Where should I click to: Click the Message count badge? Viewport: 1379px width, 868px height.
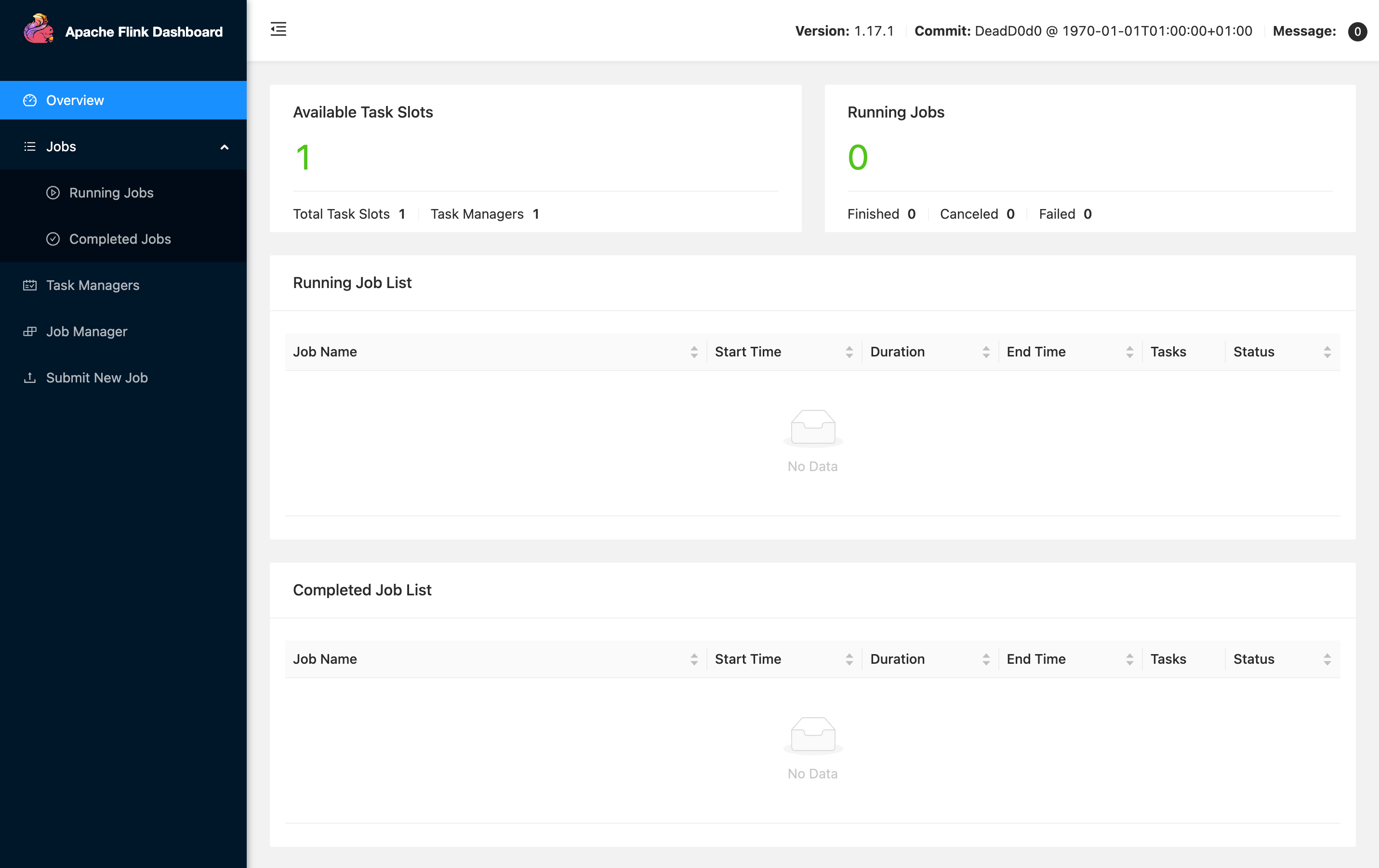click(x=1357, y=31)
